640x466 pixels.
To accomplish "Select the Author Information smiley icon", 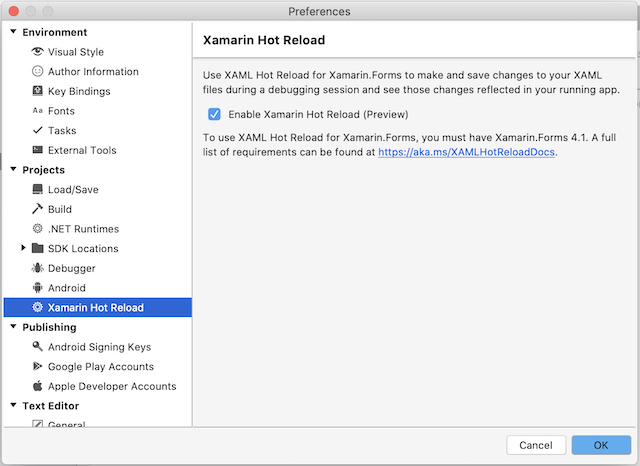I will tap(37, 71).
